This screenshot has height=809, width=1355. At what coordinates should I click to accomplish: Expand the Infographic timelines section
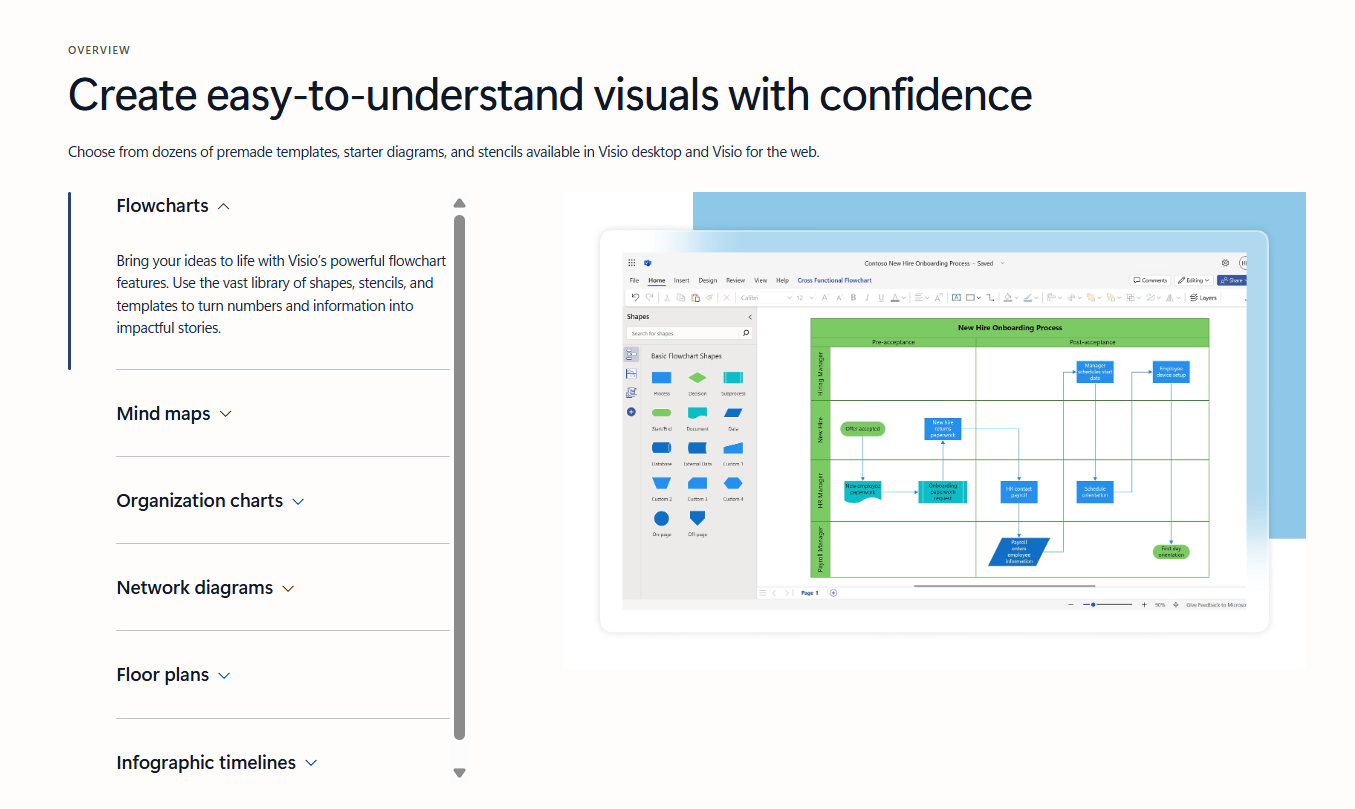point(217,763)
